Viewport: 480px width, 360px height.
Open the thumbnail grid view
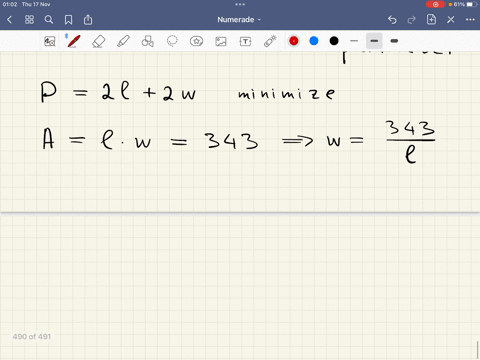(29, 20)
